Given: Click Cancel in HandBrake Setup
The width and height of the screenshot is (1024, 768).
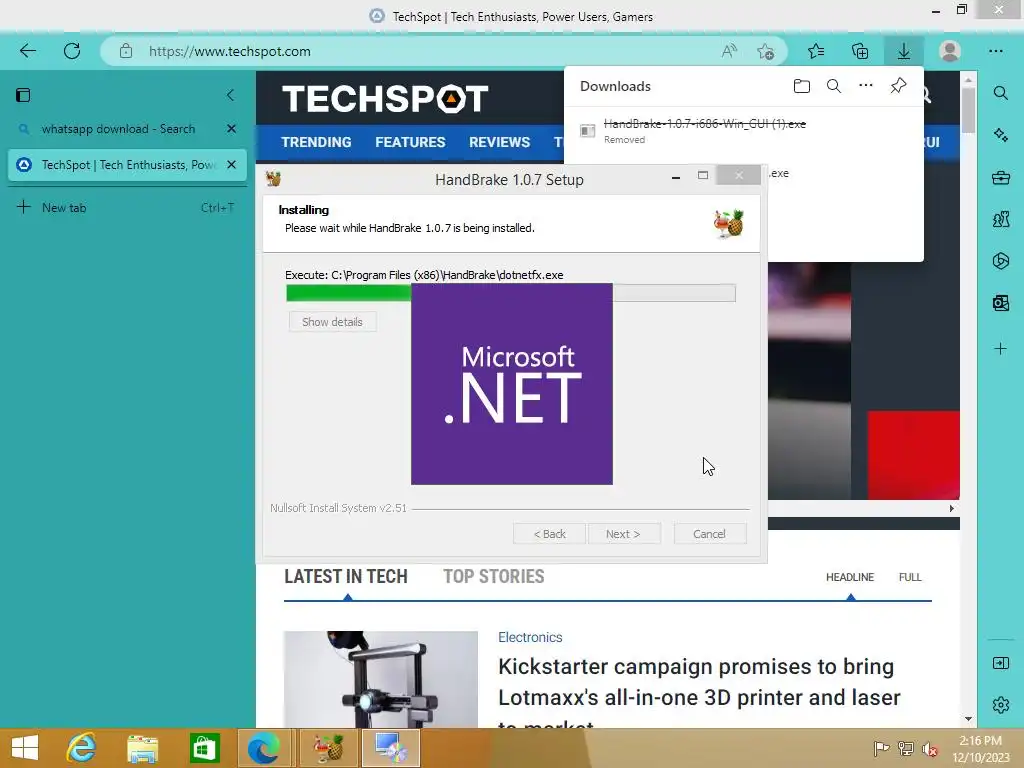Looking at the screenshot, I should point(709,534).
